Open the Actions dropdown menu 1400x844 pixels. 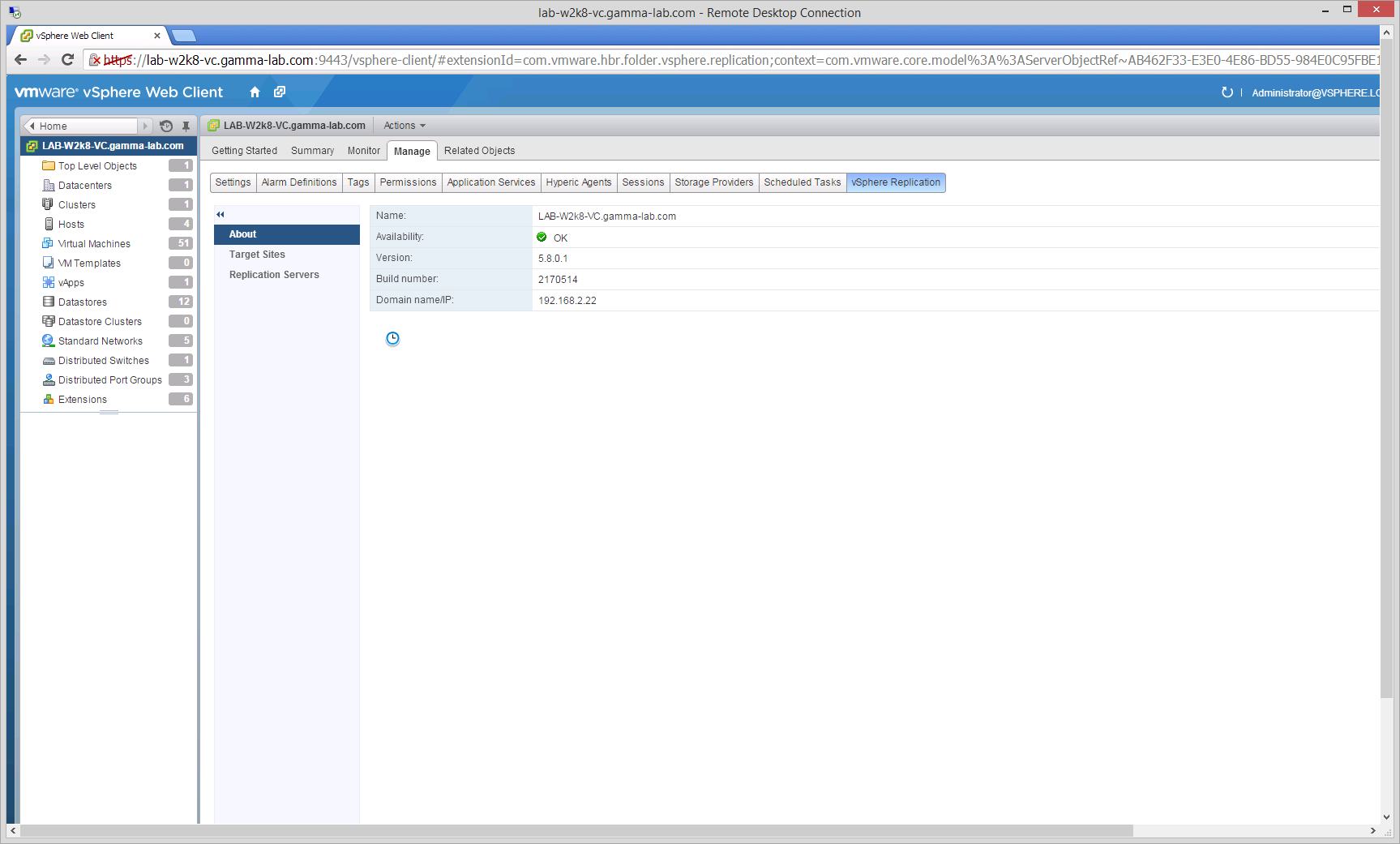click(x=404, y=126)
